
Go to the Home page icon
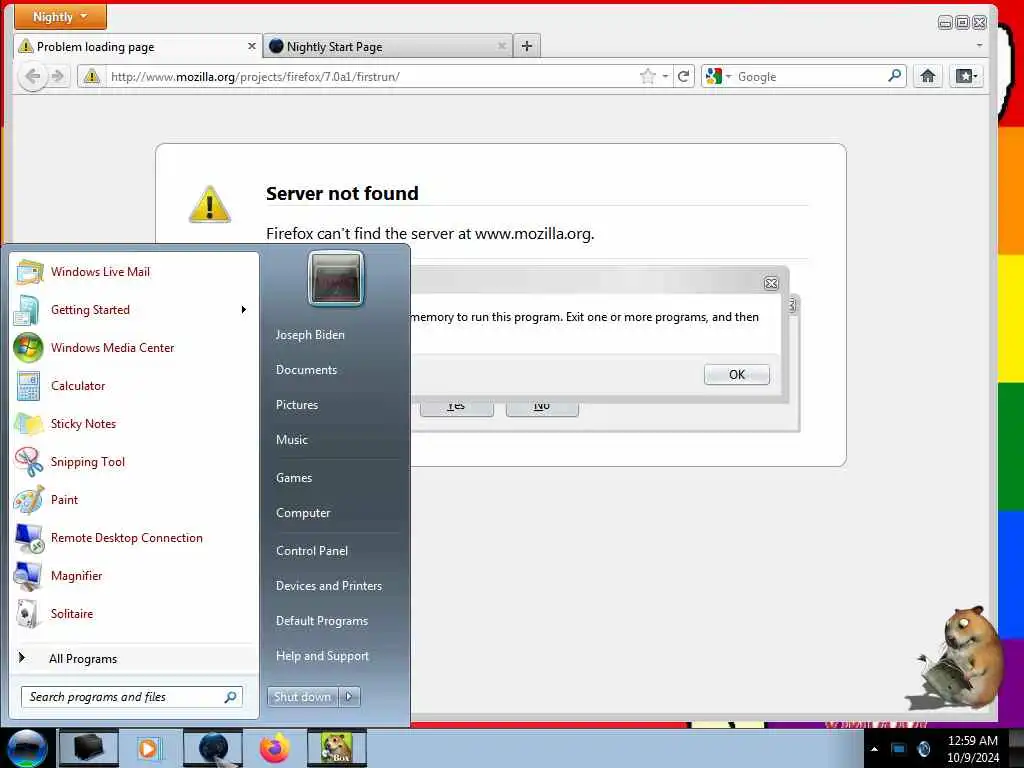coord(928,76)
